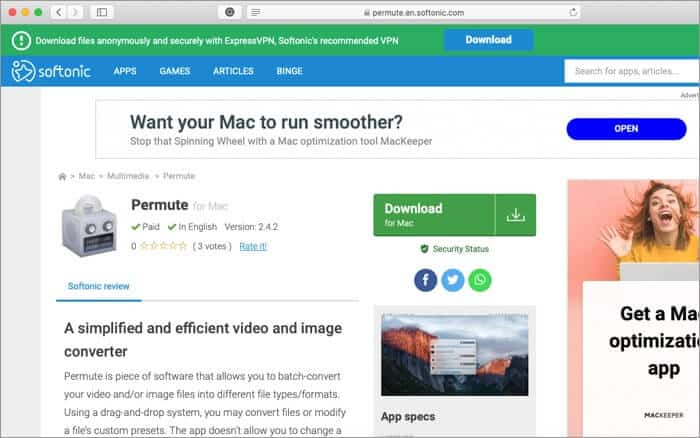This screenshot has width=700, height=438.
Task: Select the Softonic review tab
Action: [x=99, y=286]
